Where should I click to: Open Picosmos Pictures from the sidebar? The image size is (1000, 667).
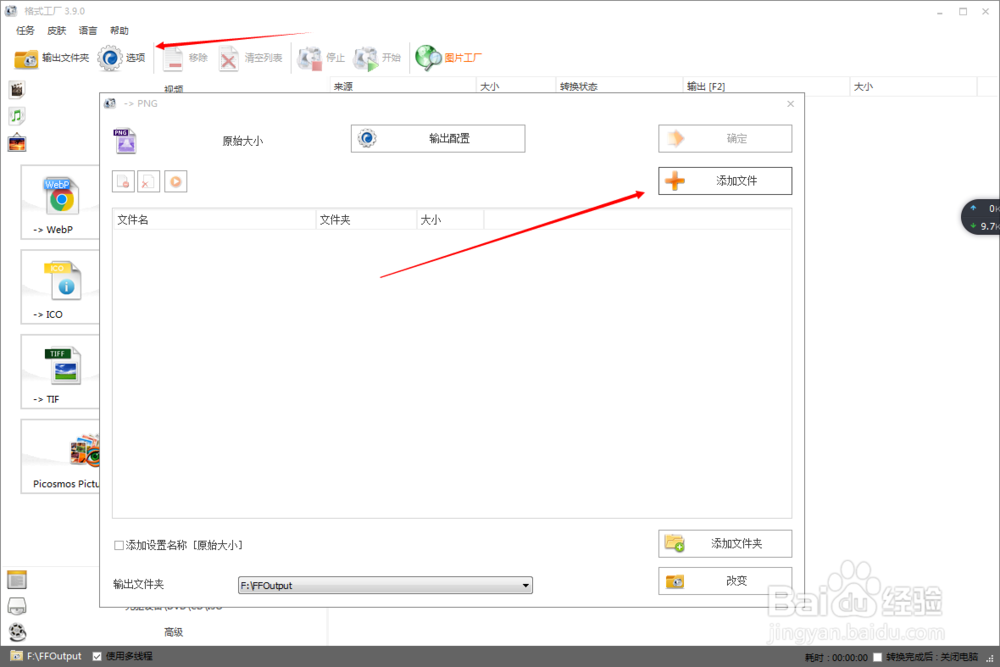(x=60, y=457)
